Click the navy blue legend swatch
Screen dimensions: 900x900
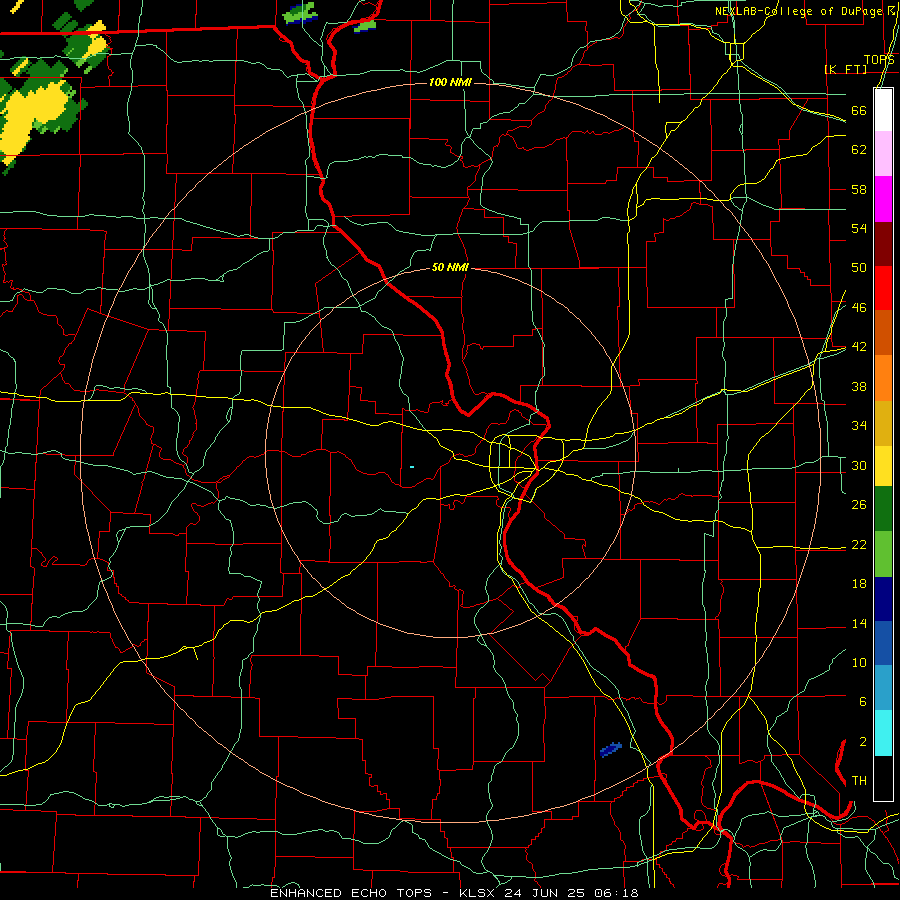pyautogui.click(x=883, y=599)
